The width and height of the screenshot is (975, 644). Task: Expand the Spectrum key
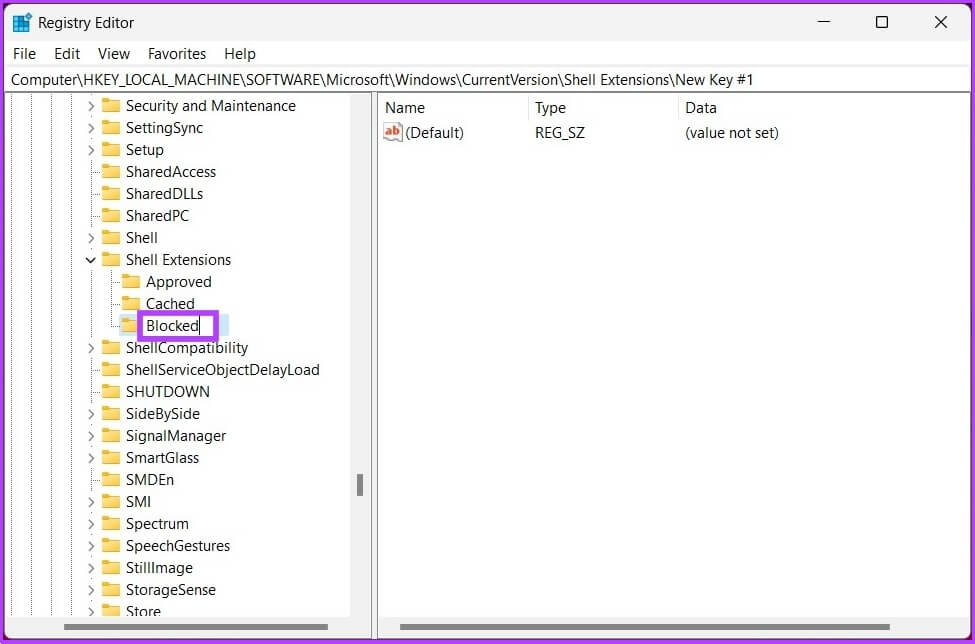click(x=91, y=525)
